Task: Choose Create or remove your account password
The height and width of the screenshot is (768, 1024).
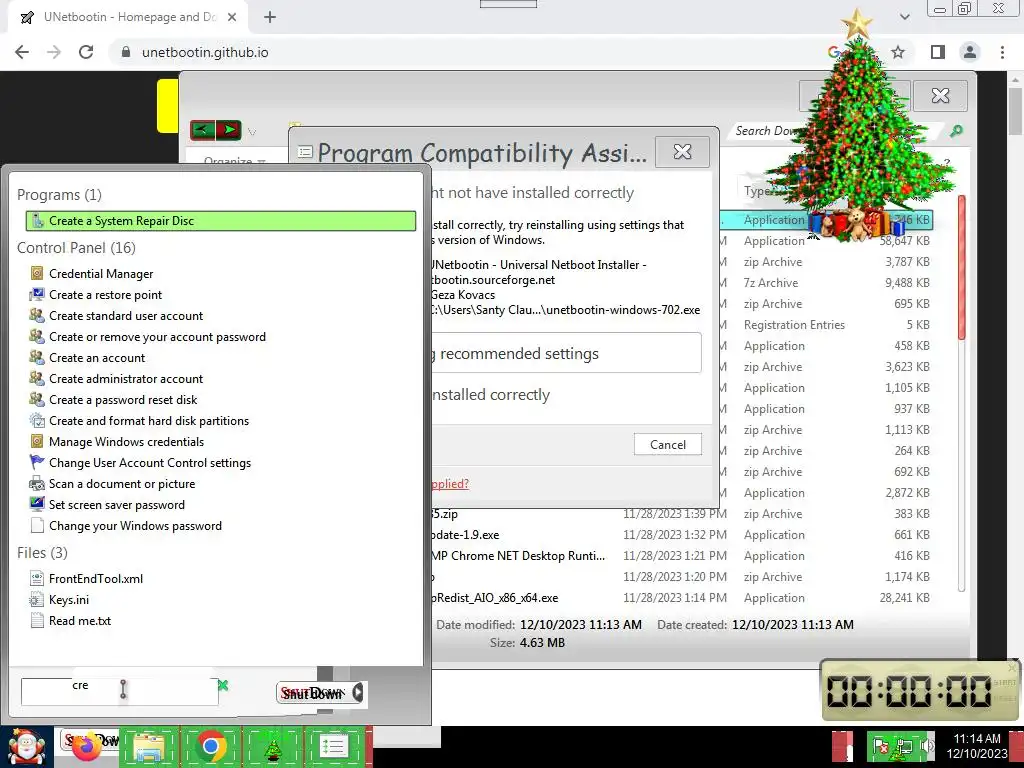Action: point(157,337)
